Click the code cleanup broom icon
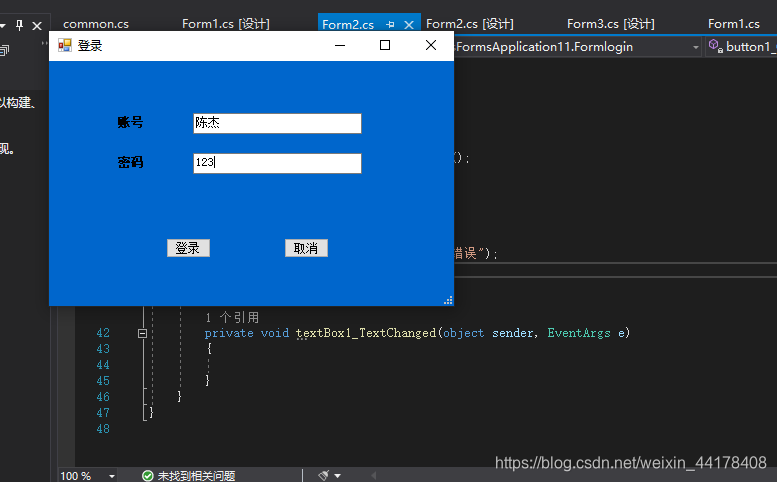The width and height of the screenshot is (777, 482). point(324,476)
